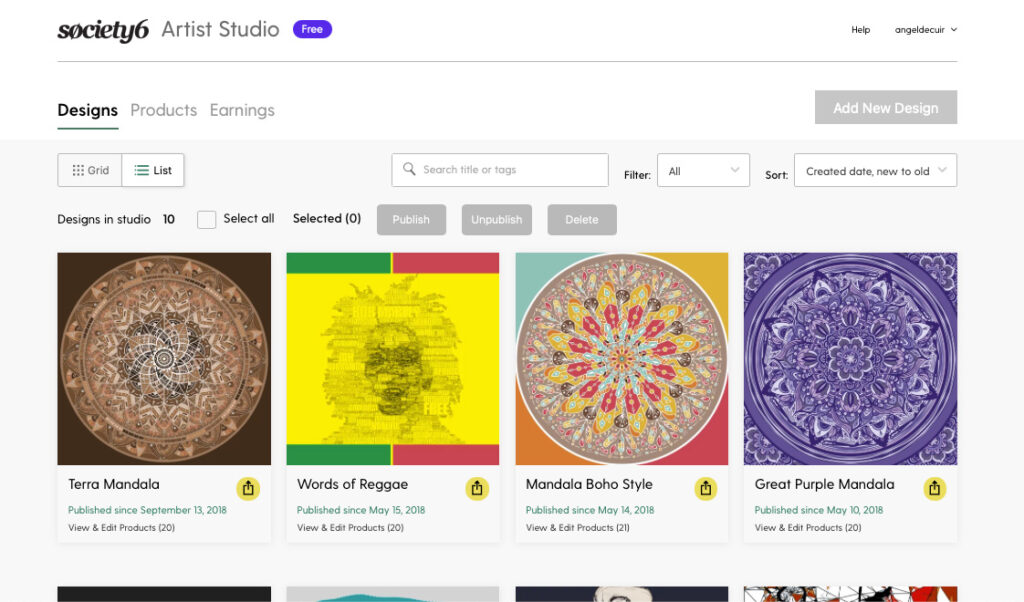Click the Words of Reggae title
Image resolution: width=1024 pixels, height=602 pixels.
[353, 484]
